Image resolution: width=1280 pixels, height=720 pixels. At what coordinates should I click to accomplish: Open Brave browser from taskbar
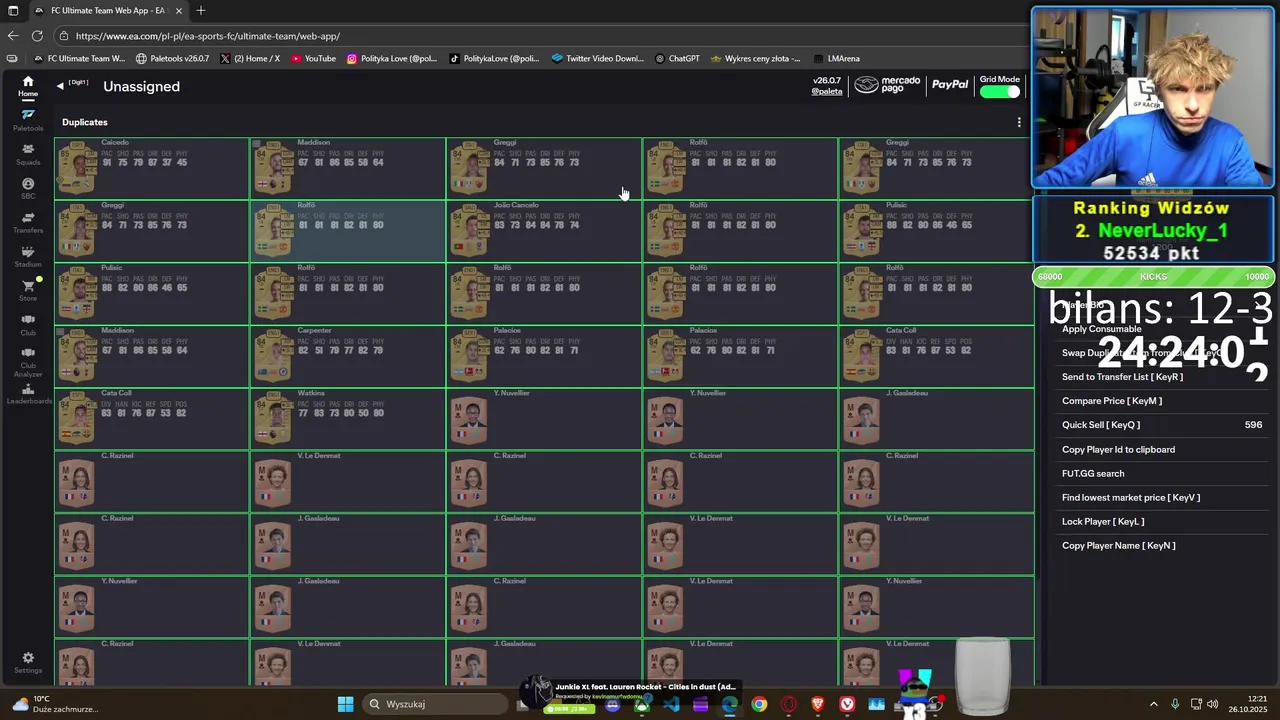click(x=818, y=705)
